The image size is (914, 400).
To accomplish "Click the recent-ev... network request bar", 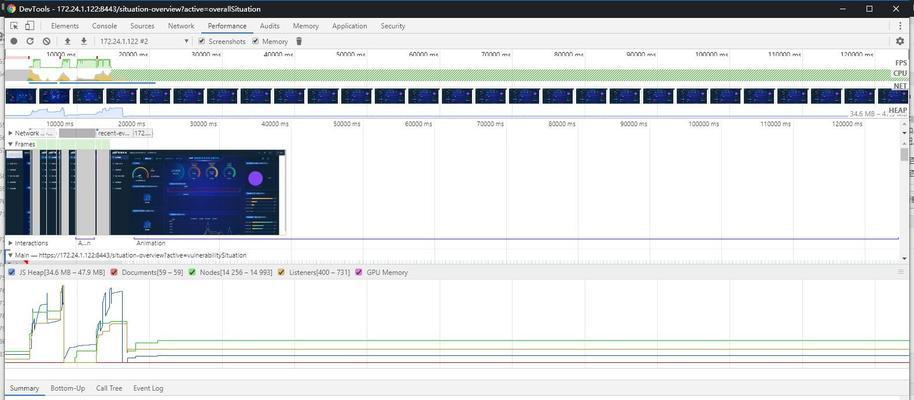I will coord(113,133).
